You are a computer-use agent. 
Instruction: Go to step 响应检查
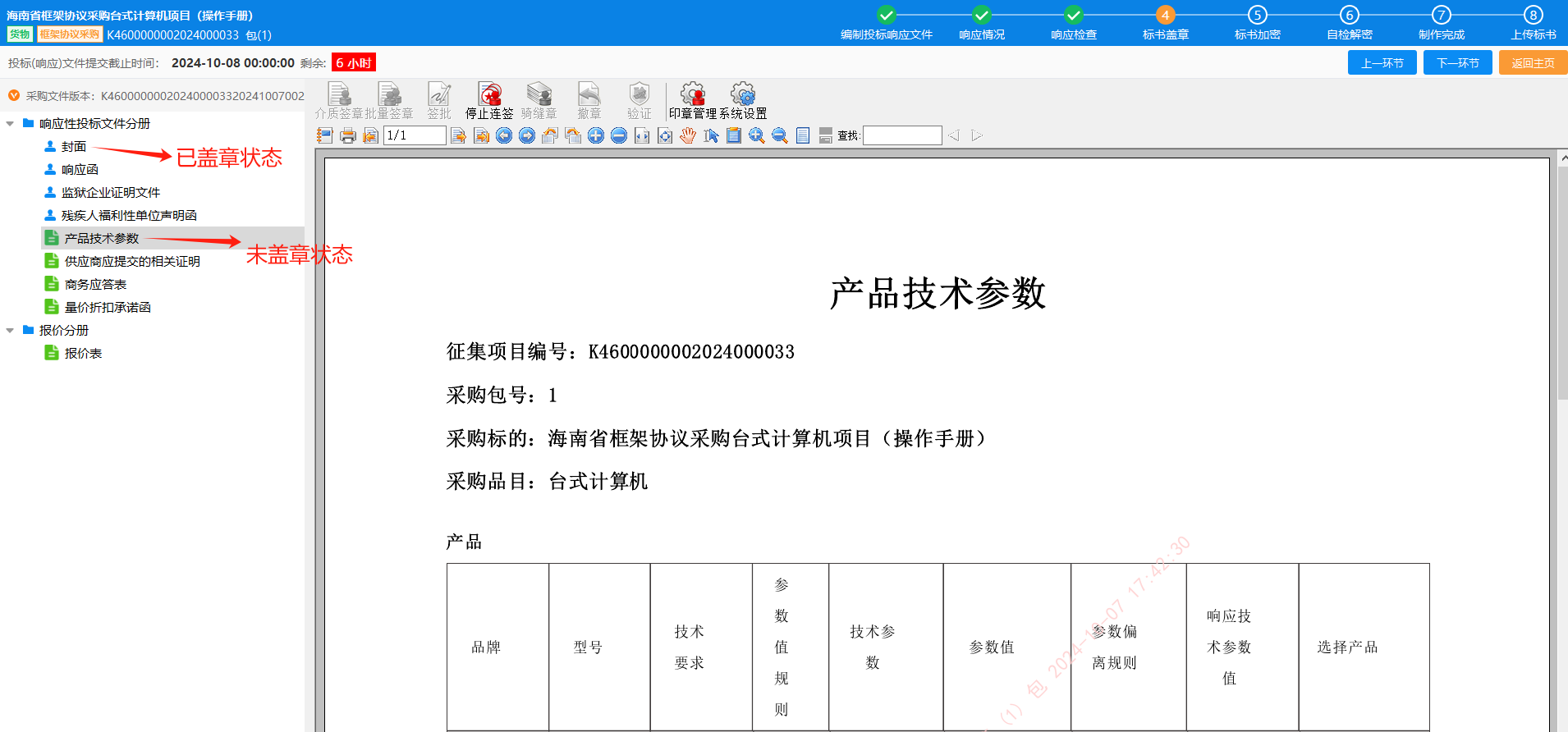pyautogui.click(x=1074, y=23)
